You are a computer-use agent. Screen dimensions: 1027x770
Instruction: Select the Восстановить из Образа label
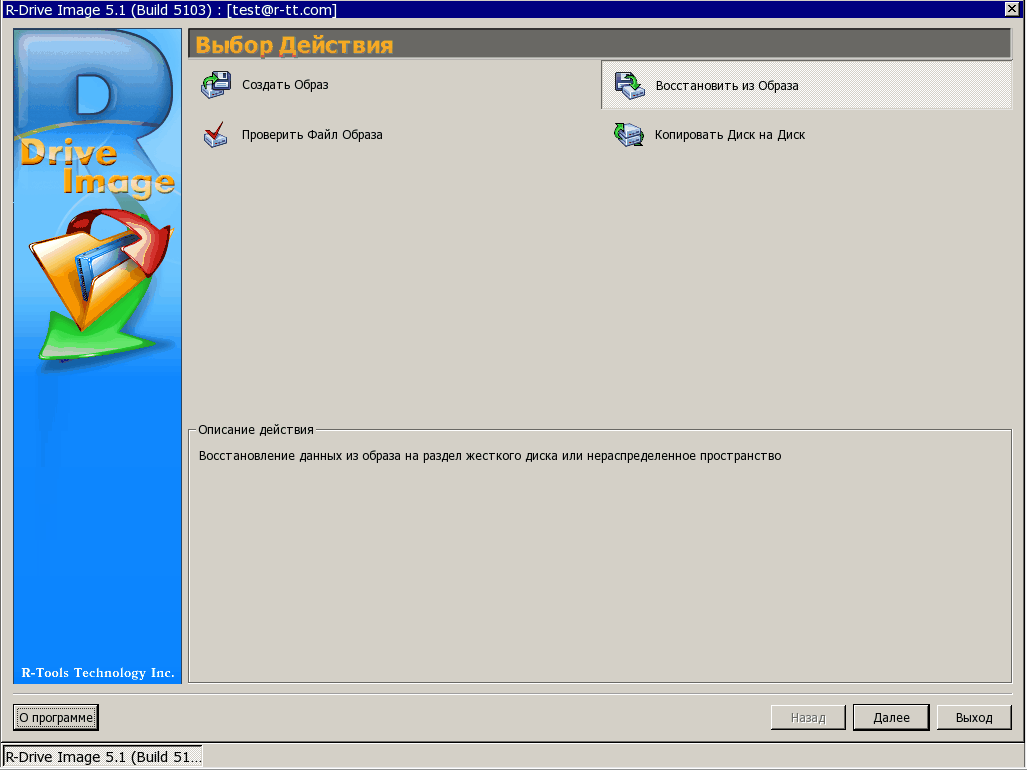point(727,86)
